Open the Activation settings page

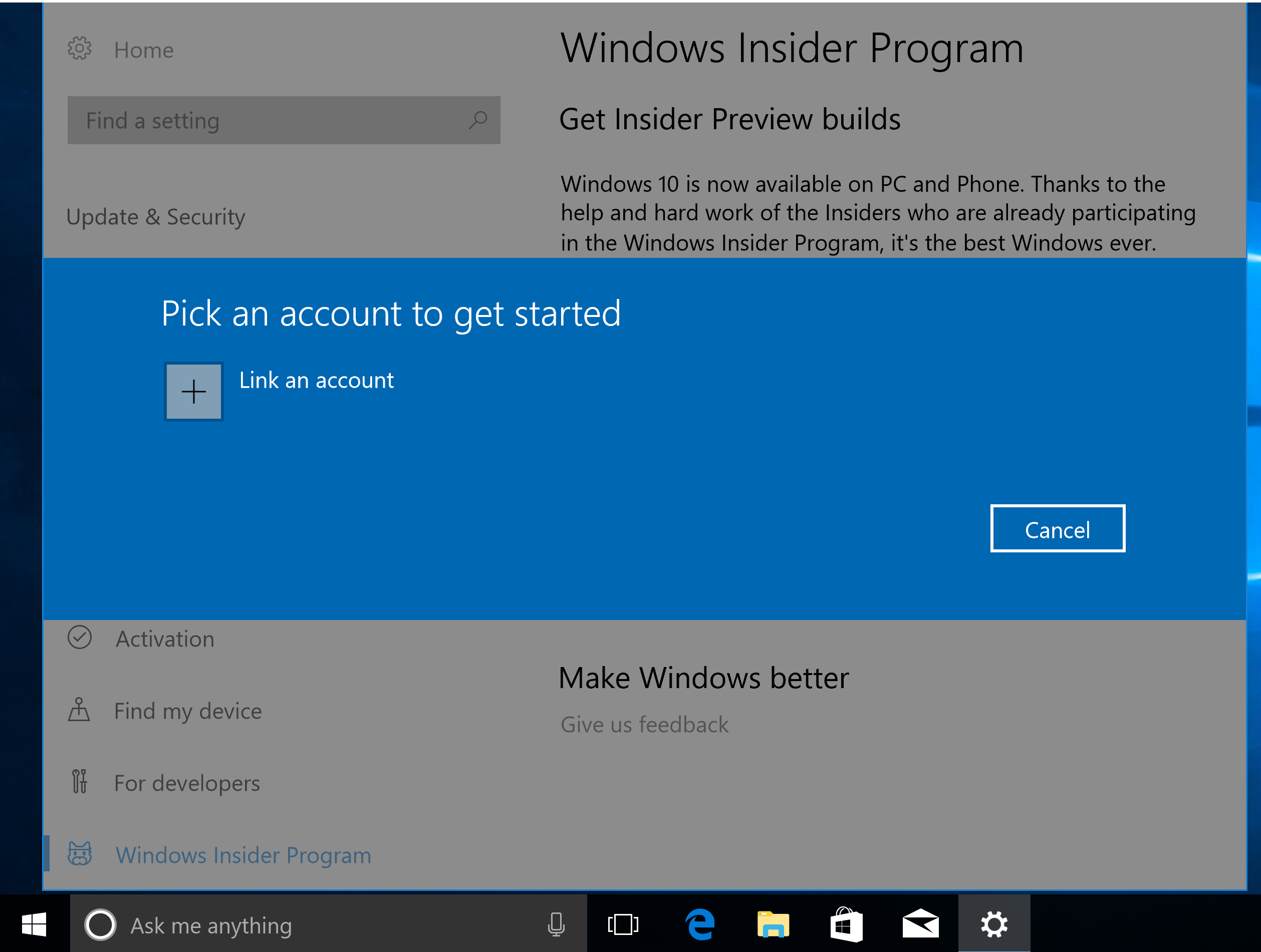(165, 639)
